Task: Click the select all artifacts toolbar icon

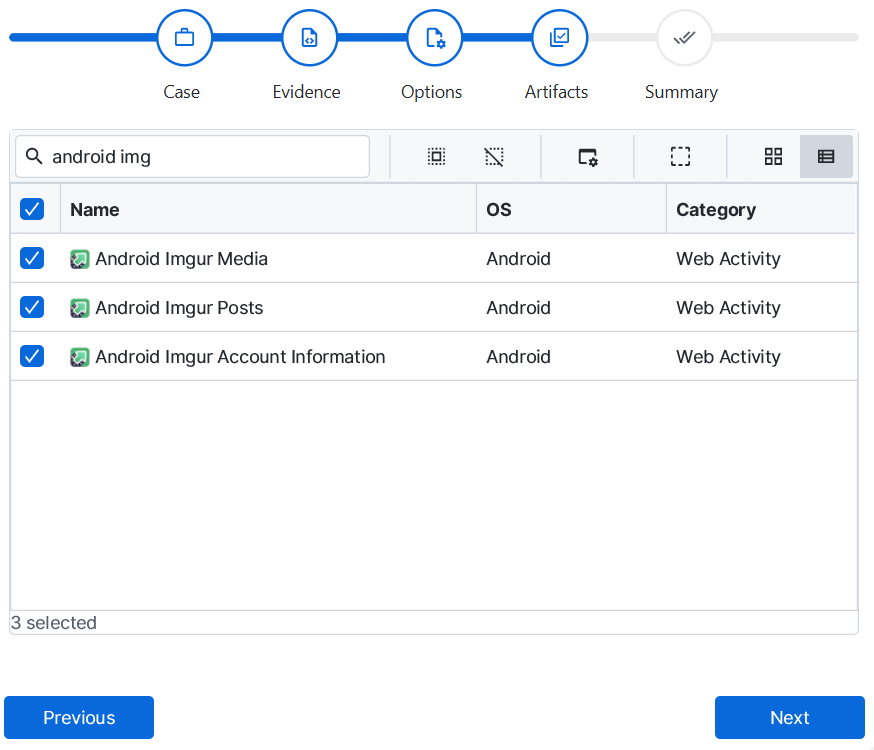Action: tap(436, 156)
